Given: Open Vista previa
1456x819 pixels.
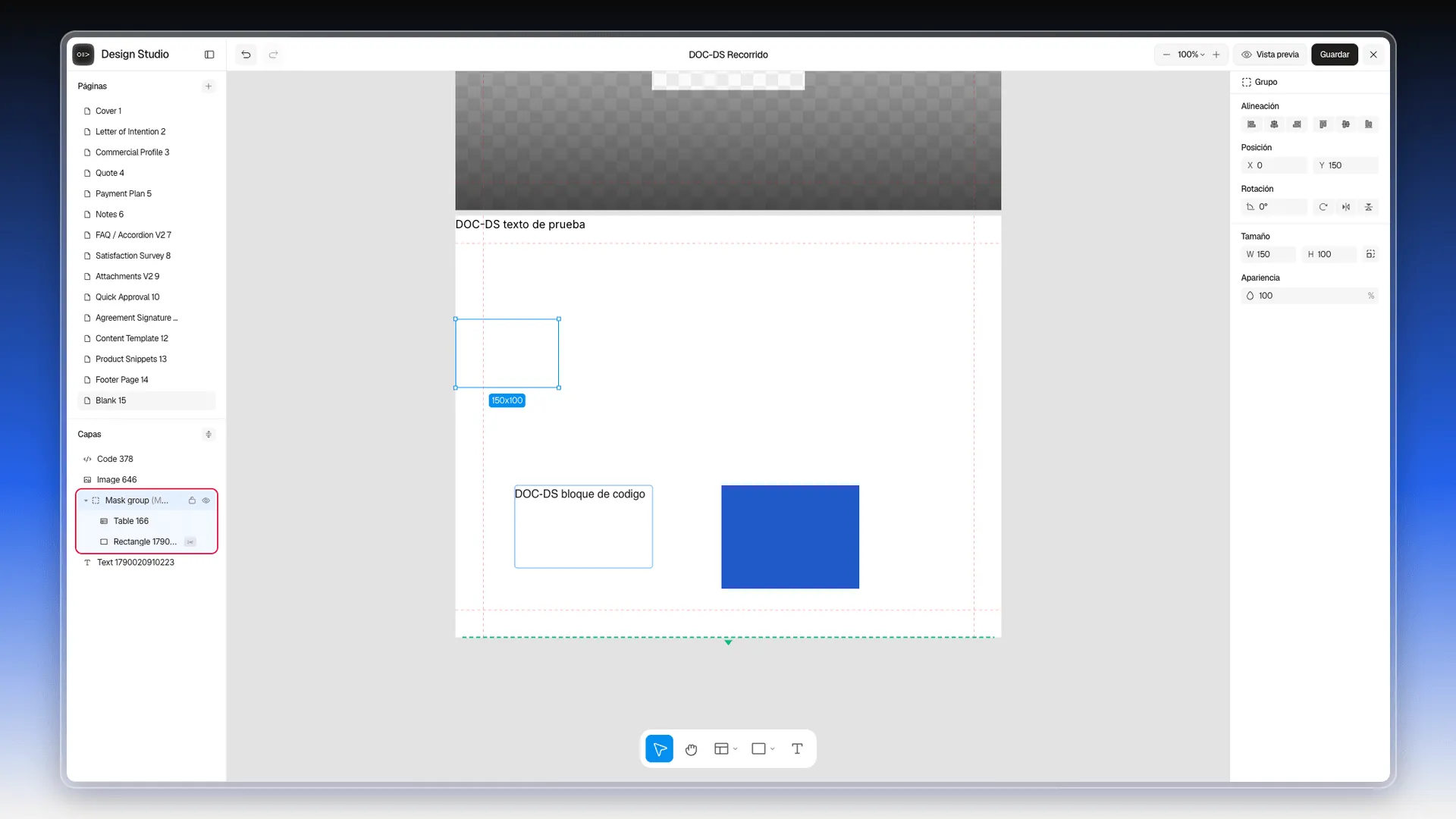Looking at the screenshot, I should [x=1270, y=55].
